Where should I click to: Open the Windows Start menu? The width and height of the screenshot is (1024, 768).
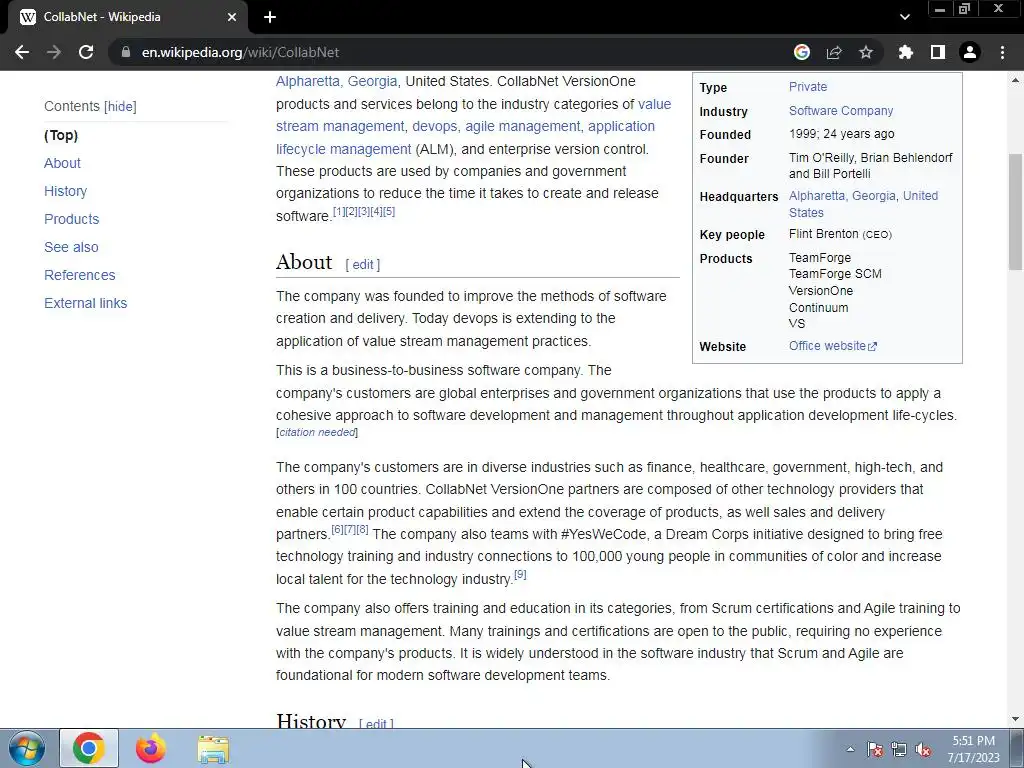27,748
